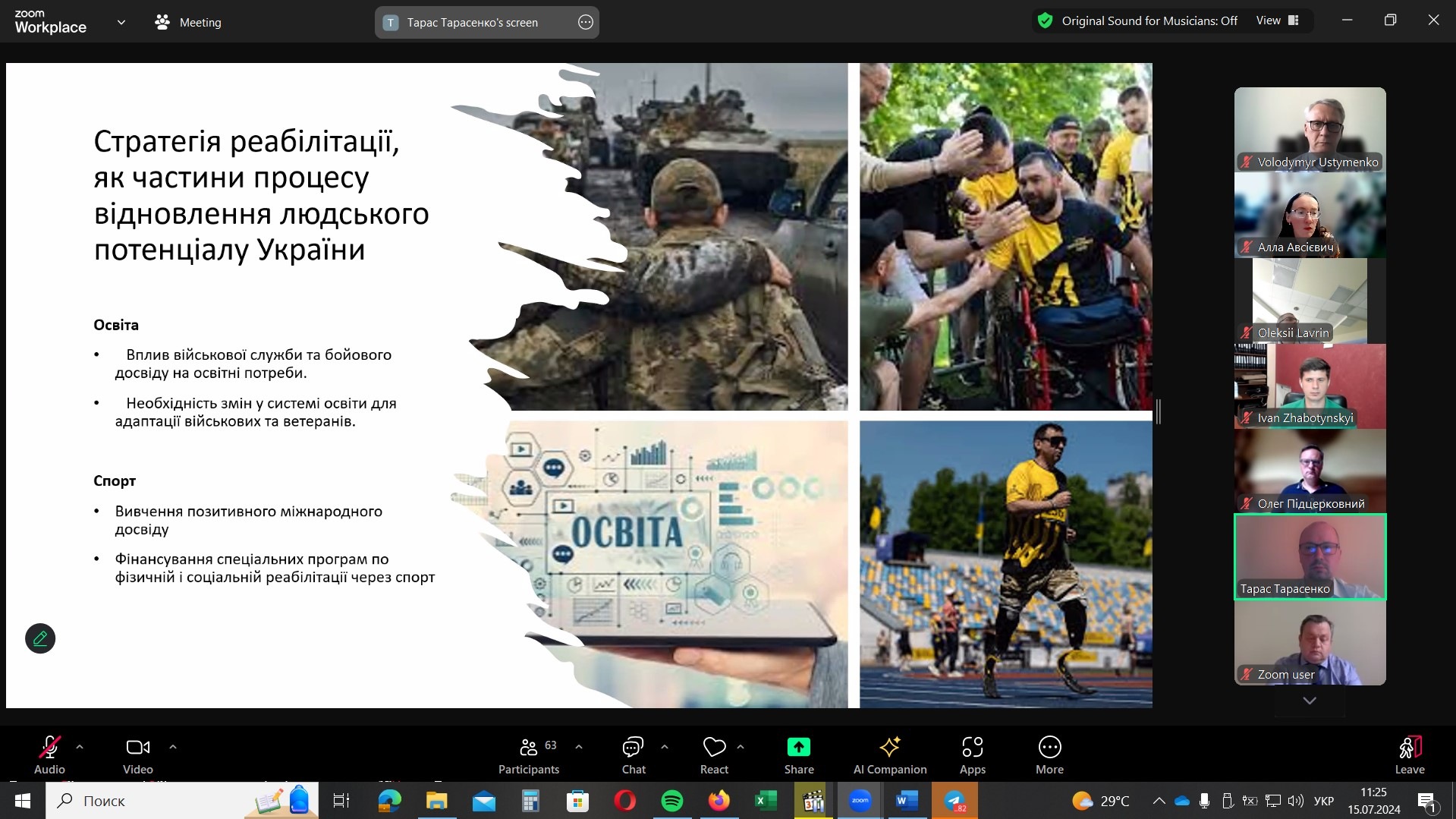This screenshot has width=1456, height=819.
Task: Launch AI Companion
Action: [889, 755]
